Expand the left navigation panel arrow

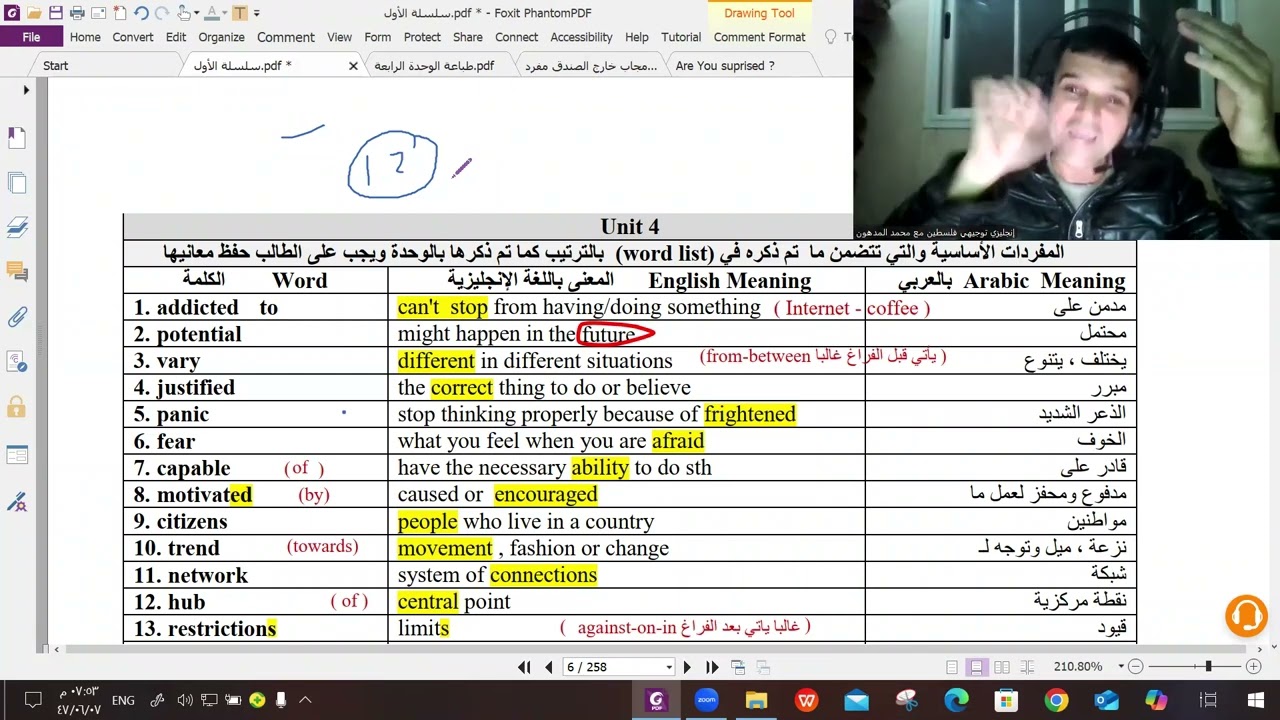point(26,90)
